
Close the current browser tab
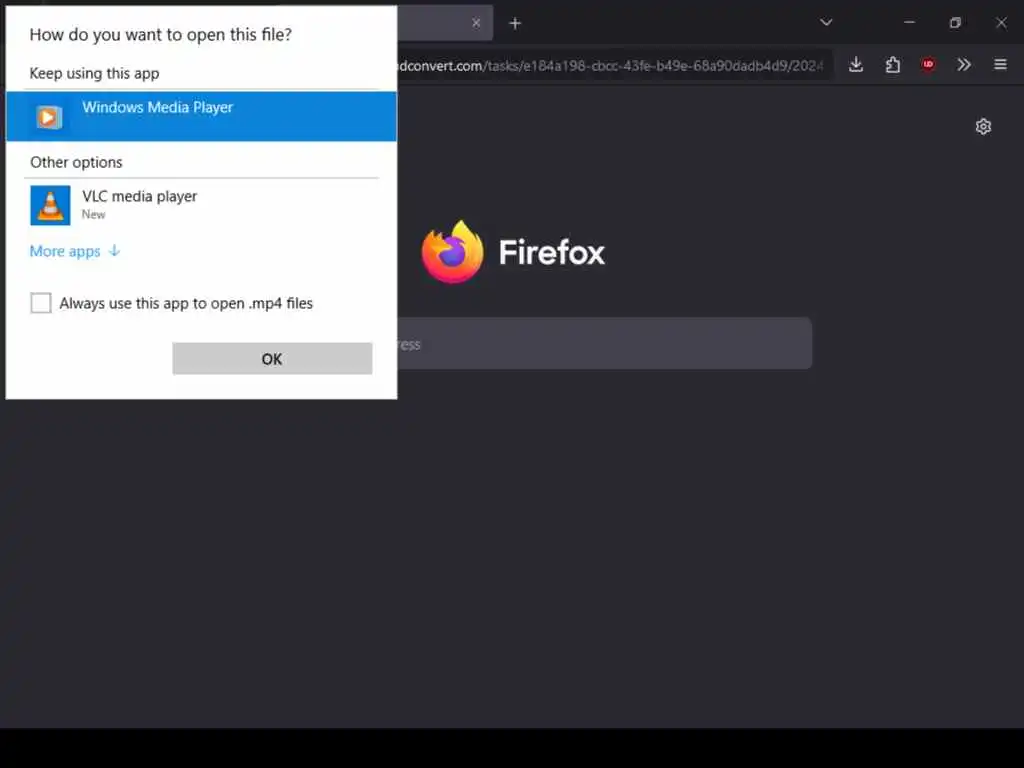point(476,23)
